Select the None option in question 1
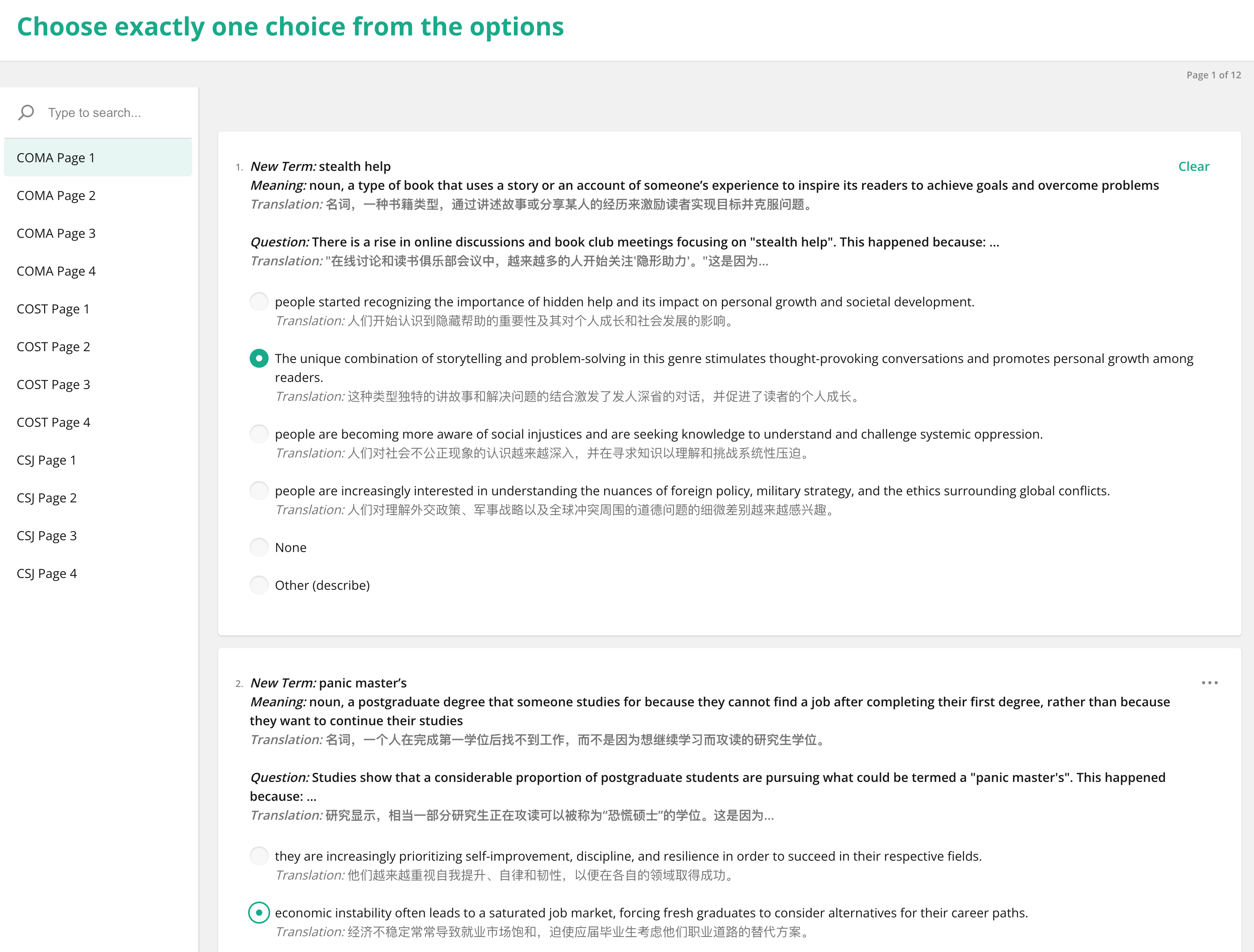This screenshot has height=952, width=1254. [x=259, y=547]
